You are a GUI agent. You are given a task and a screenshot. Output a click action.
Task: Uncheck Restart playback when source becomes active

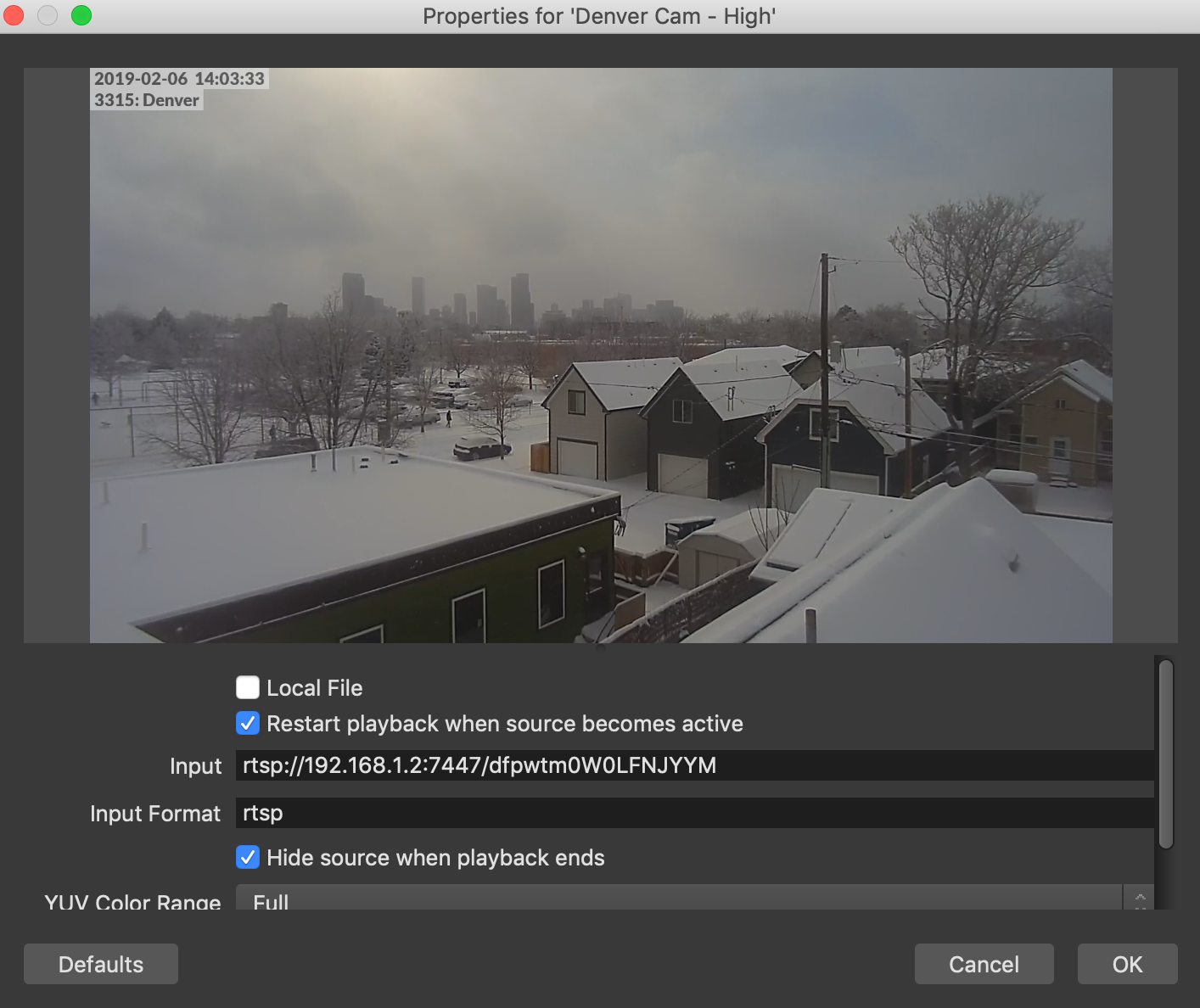[x=248, y=723]
